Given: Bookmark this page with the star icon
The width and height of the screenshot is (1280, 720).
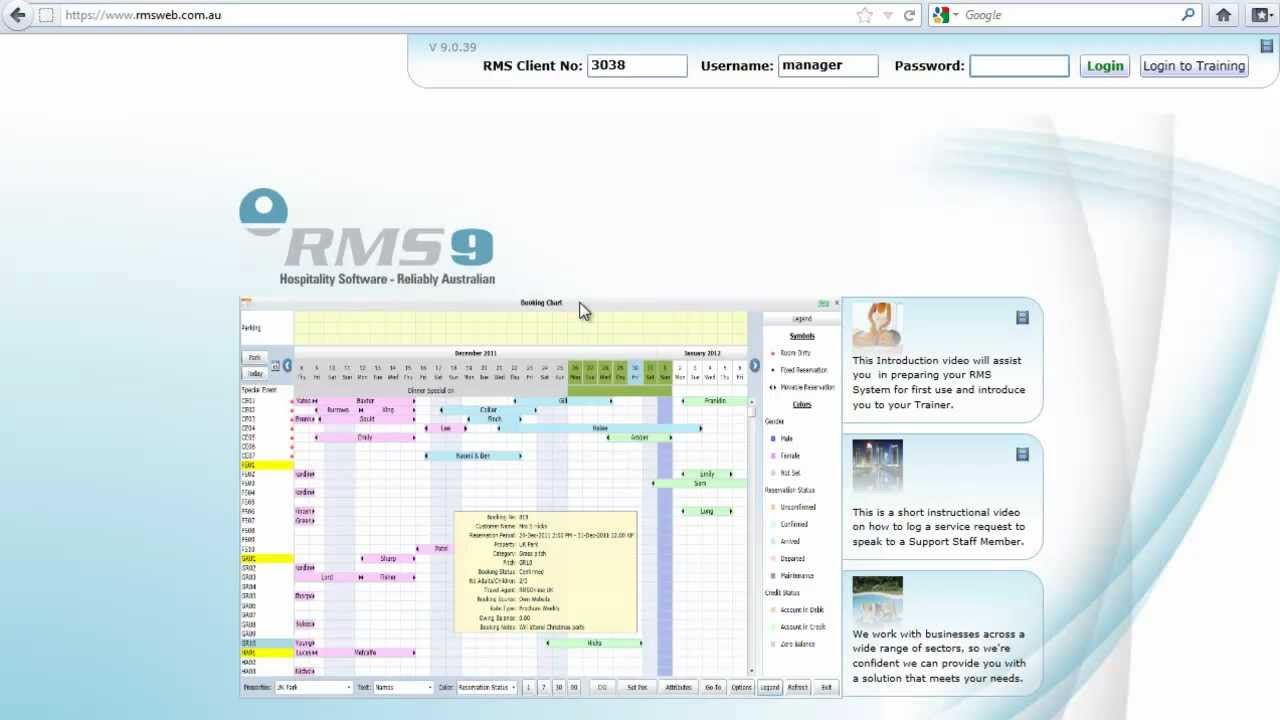Looking at the screenshot, I should pyautogui.click(x=865, y=15).
